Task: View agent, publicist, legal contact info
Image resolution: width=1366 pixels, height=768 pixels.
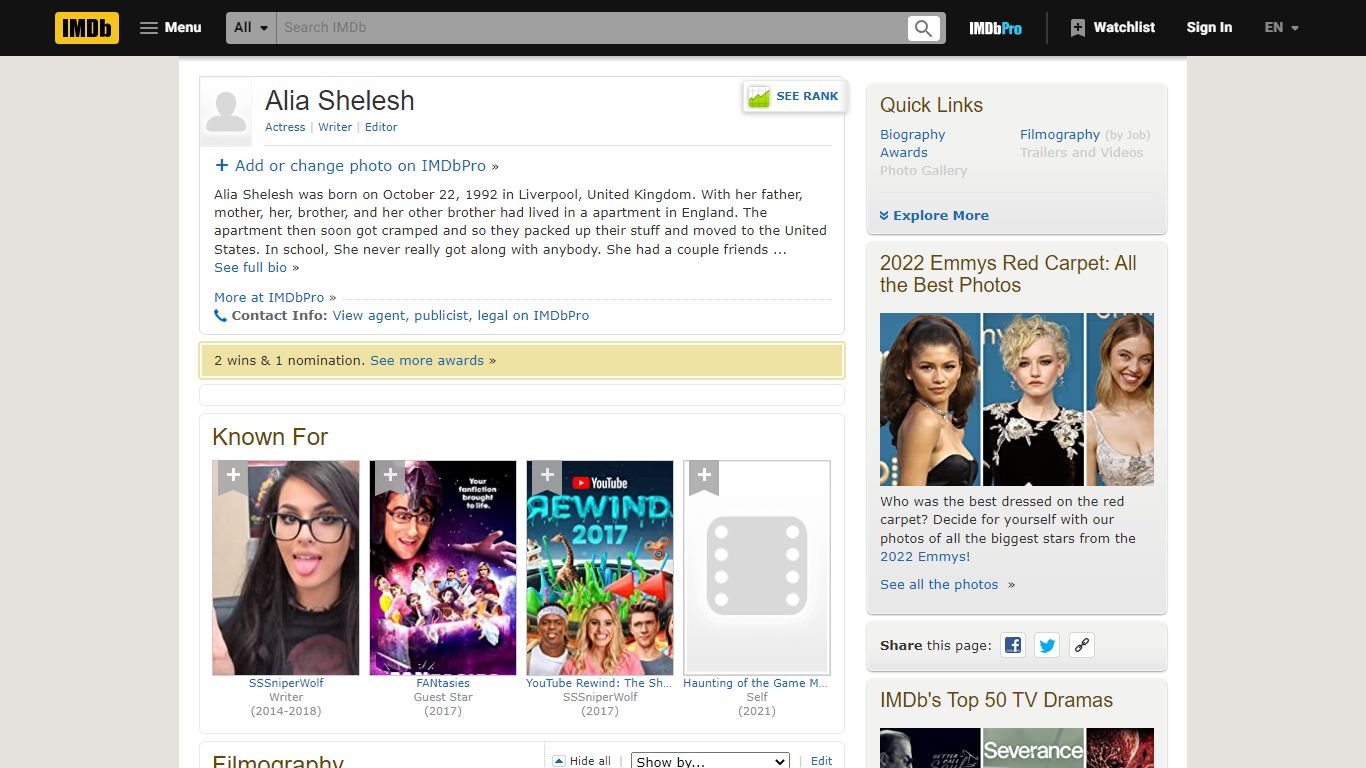Action: click(x=461, y=316)
